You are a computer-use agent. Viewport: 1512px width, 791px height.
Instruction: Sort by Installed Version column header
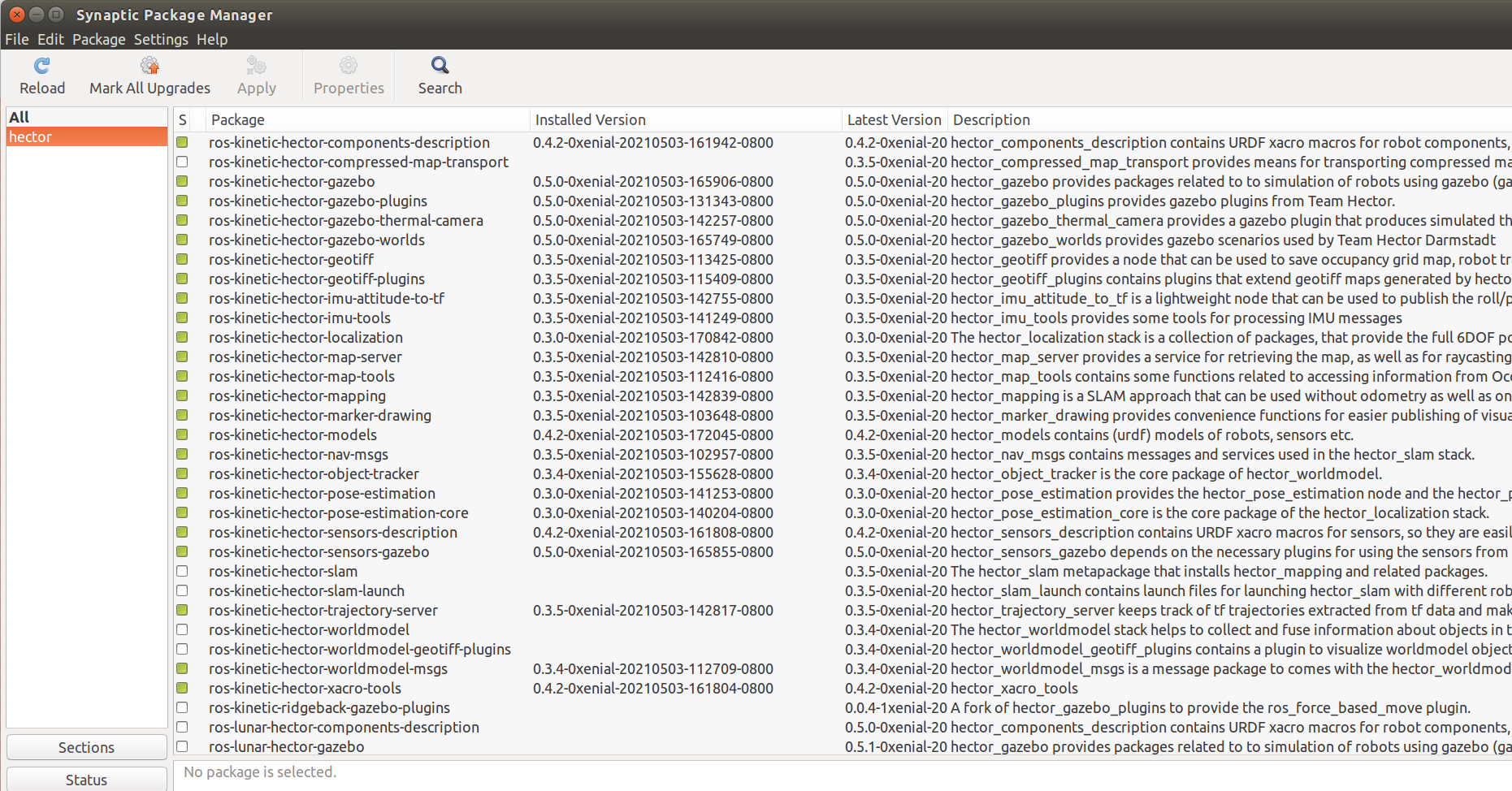pyautogui.click(x=686, y=119)
